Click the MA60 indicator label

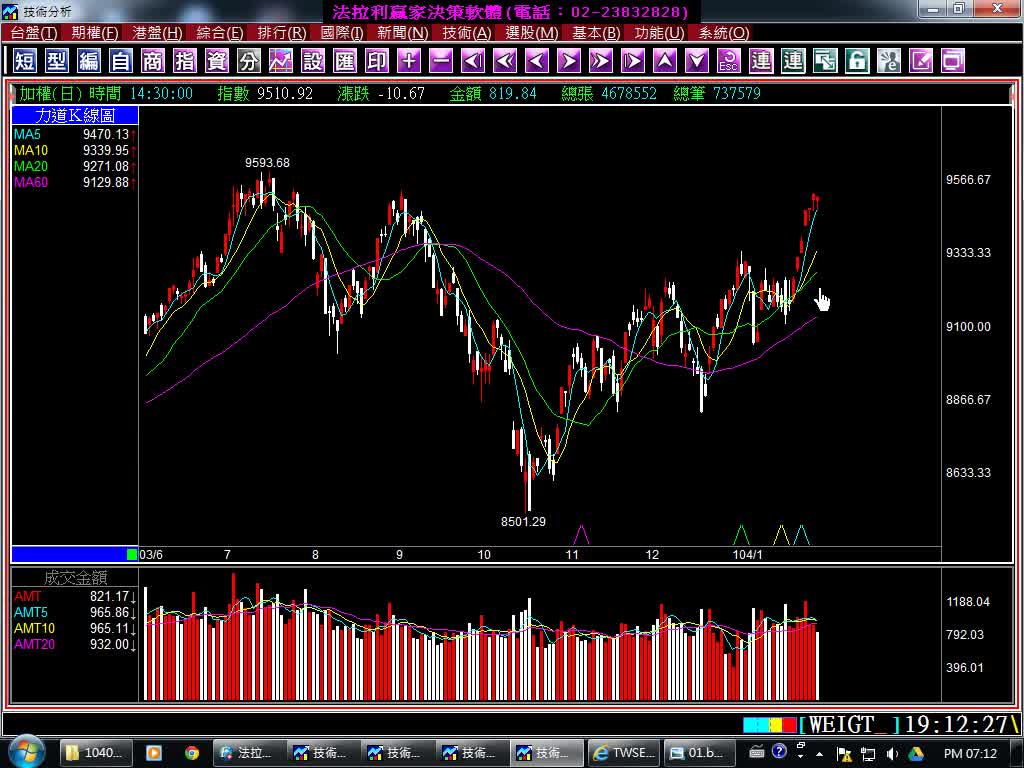(31, 182)
